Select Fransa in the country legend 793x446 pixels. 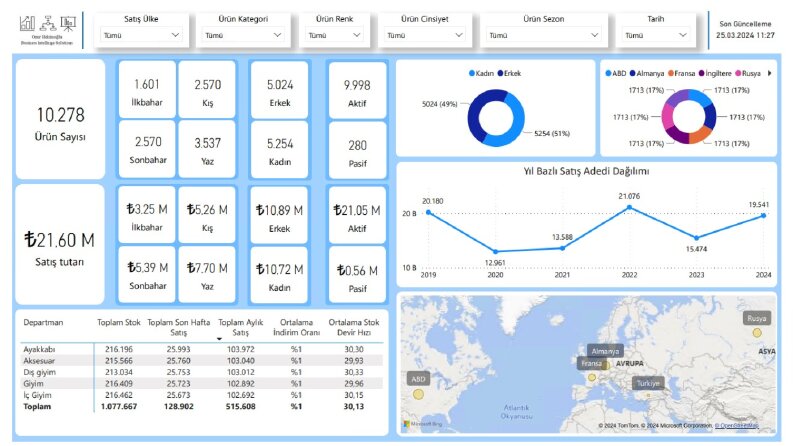click(681, 73)
